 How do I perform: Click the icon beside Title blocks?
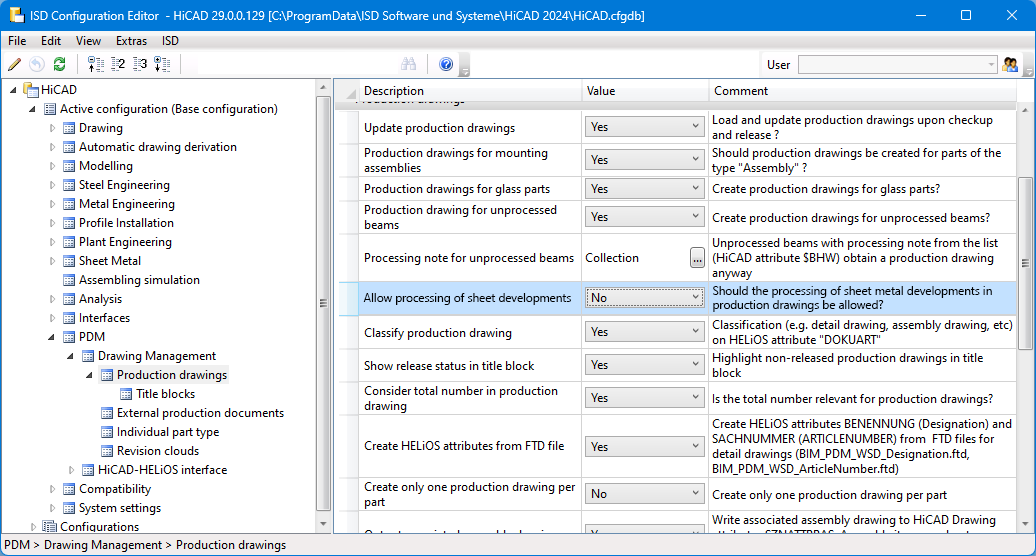[126, 394]
